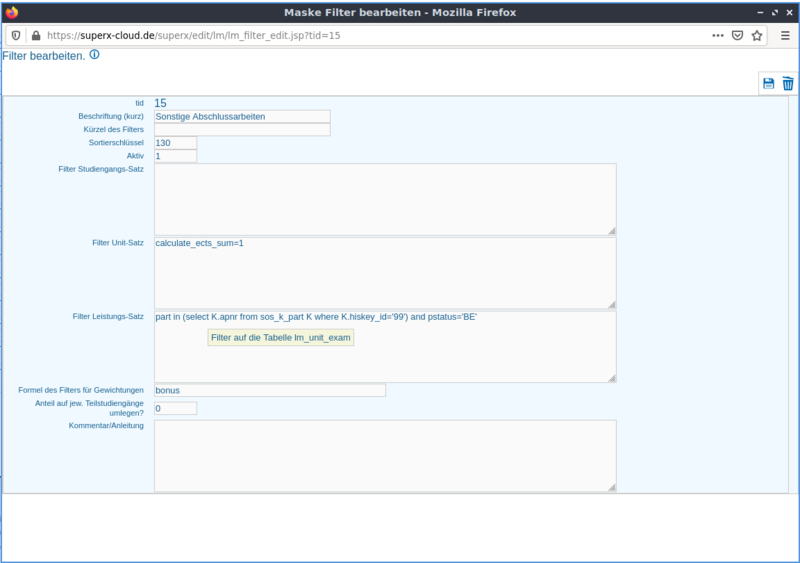Grab resize handle of Filter Unit-Satz area
The image size is (800, 563).
612,304
